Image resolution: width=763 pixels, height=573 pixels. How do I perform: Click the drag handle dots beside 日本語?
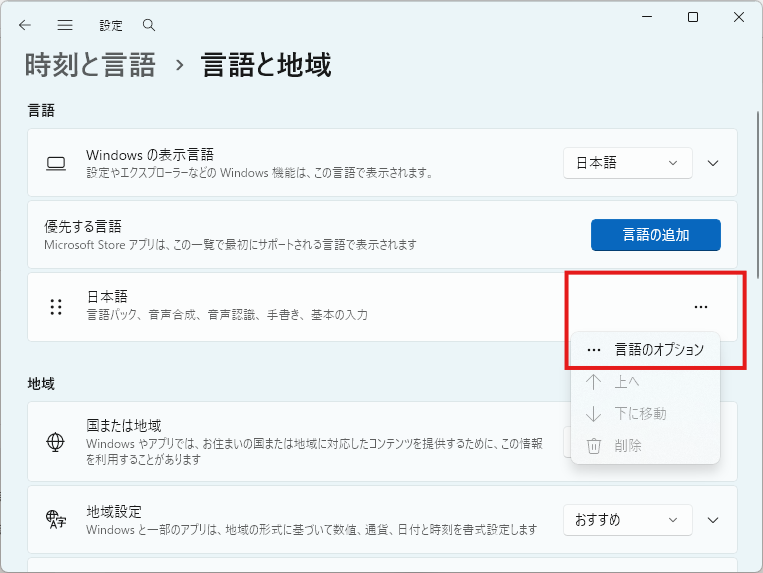click(56, 307)
